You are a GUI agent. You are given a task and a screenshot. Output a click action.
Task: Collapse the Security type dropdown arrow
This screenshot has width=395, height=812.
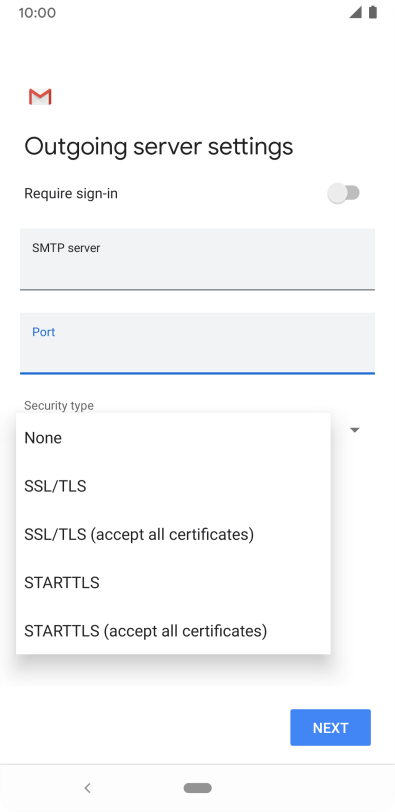[x=355, y=430]
